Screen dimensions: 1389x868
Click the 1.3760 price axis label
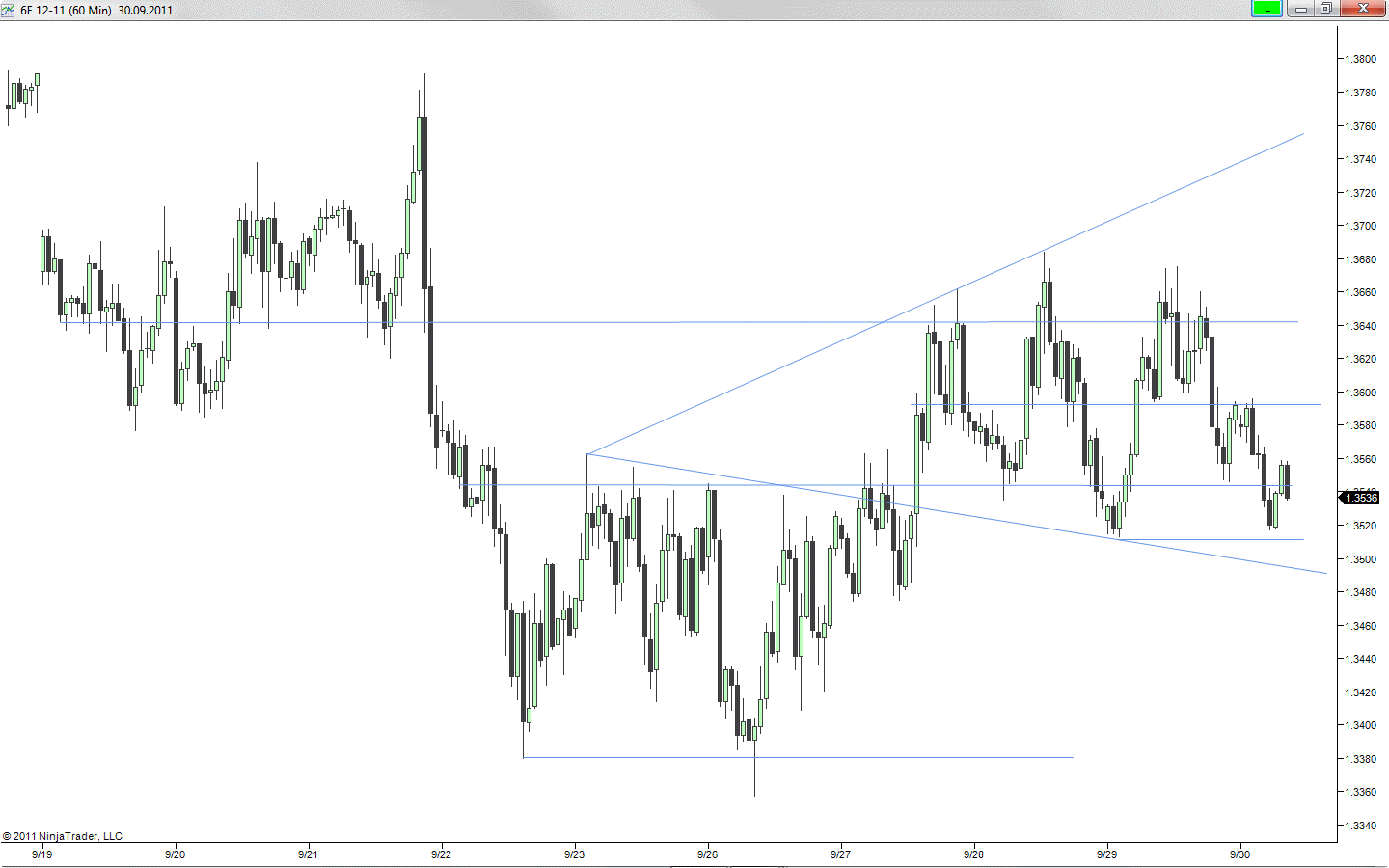click(x=1361, y=126)
